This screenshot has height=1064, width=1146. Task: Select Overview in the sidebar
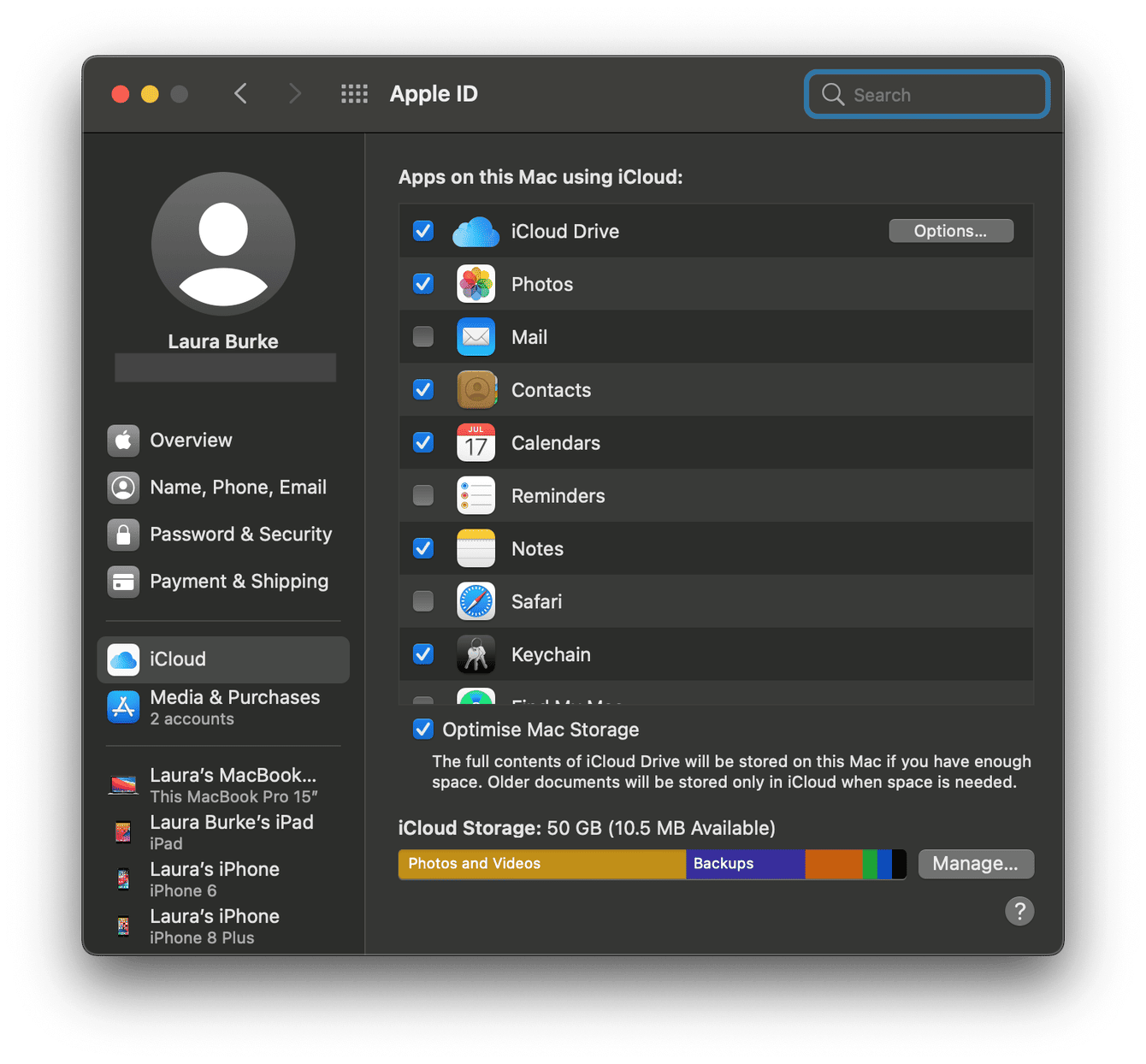pyautogui.click(x=191, y=440)
